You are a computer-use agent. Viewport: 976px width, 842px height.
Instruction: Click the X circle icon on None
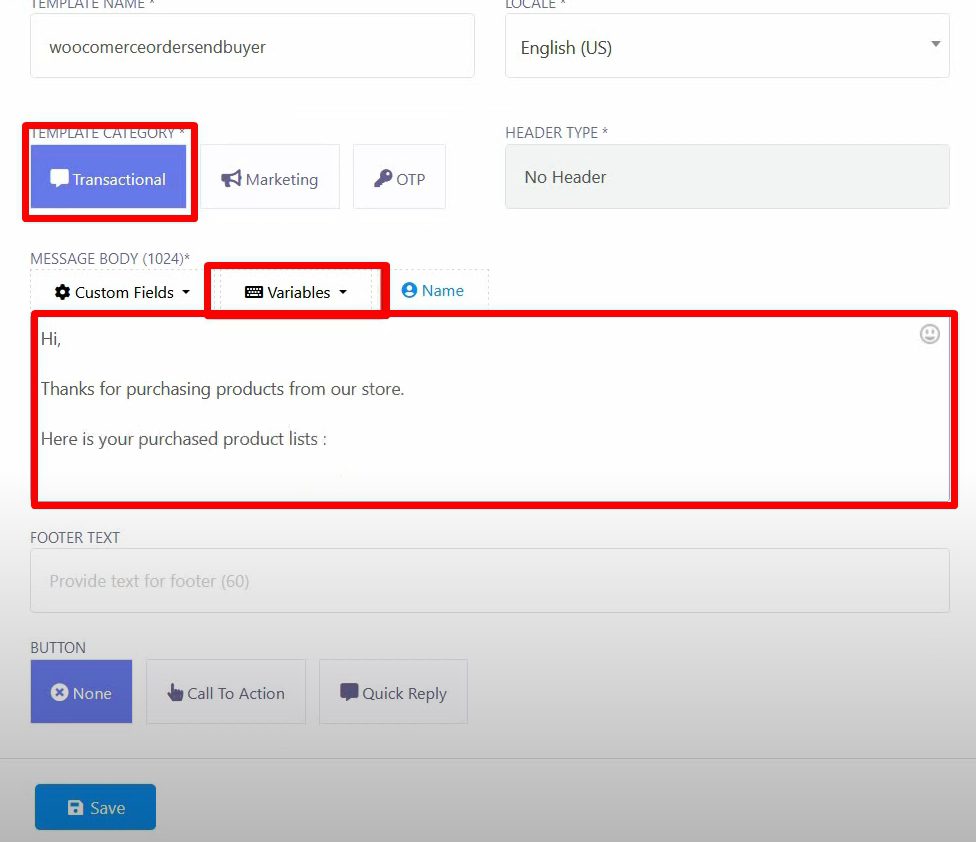(59, 693)
